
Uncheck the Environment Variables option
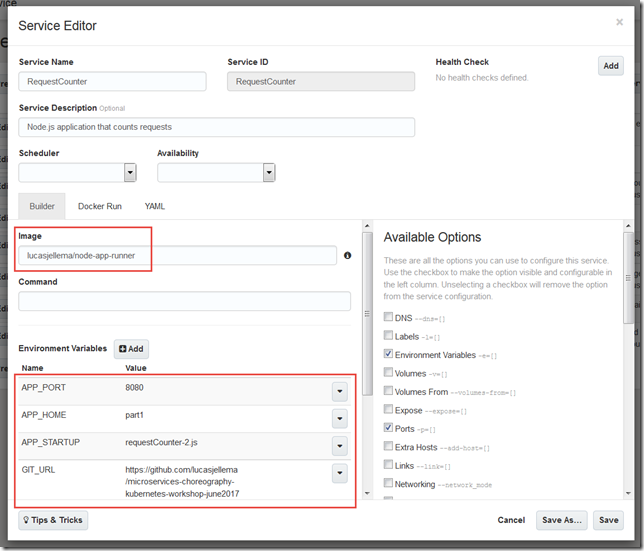click(389, 354)
